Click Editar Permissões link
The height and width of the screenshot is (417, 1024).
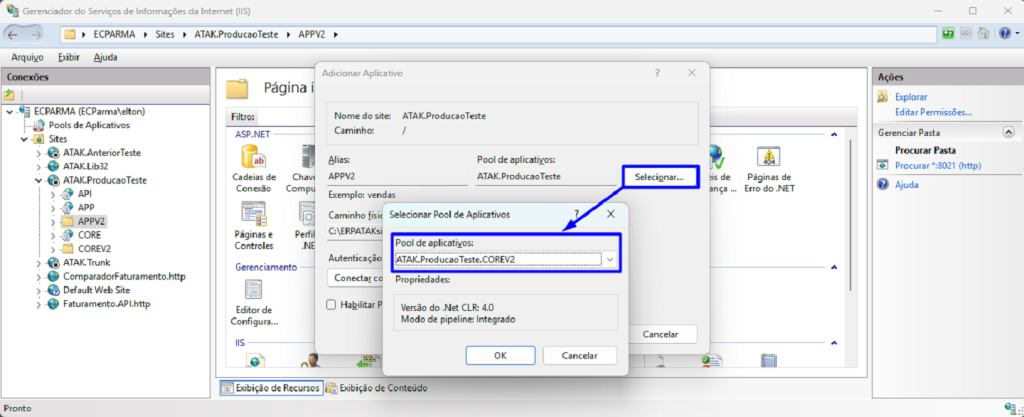coord(933,112)
